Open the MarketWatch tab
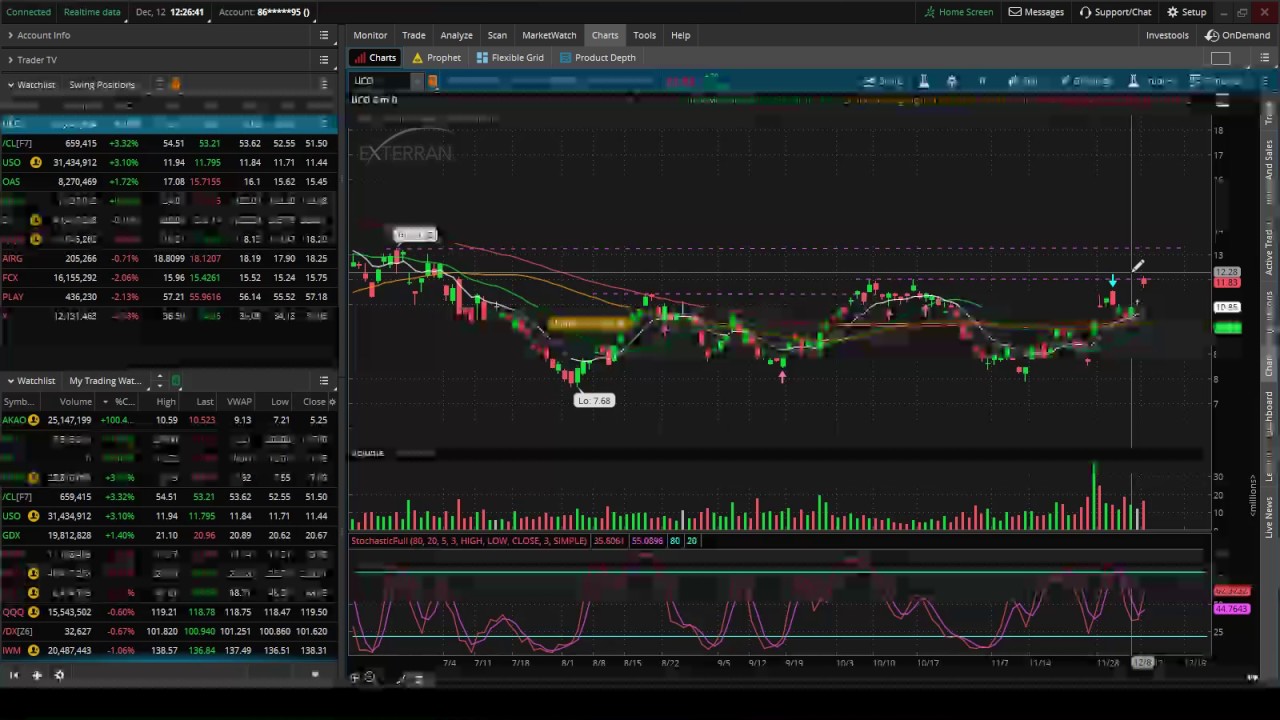This screenshot has height=720, width=1280. pos(549,35)
